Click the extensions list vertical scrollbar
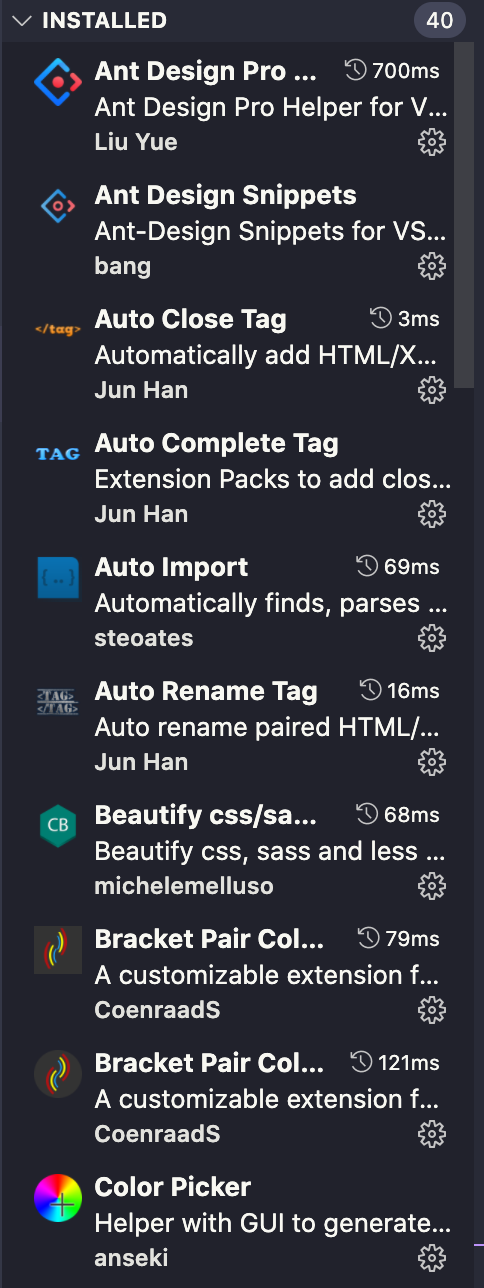The width and height of the screenshot is (484, 1288). [x=464, y=215]
